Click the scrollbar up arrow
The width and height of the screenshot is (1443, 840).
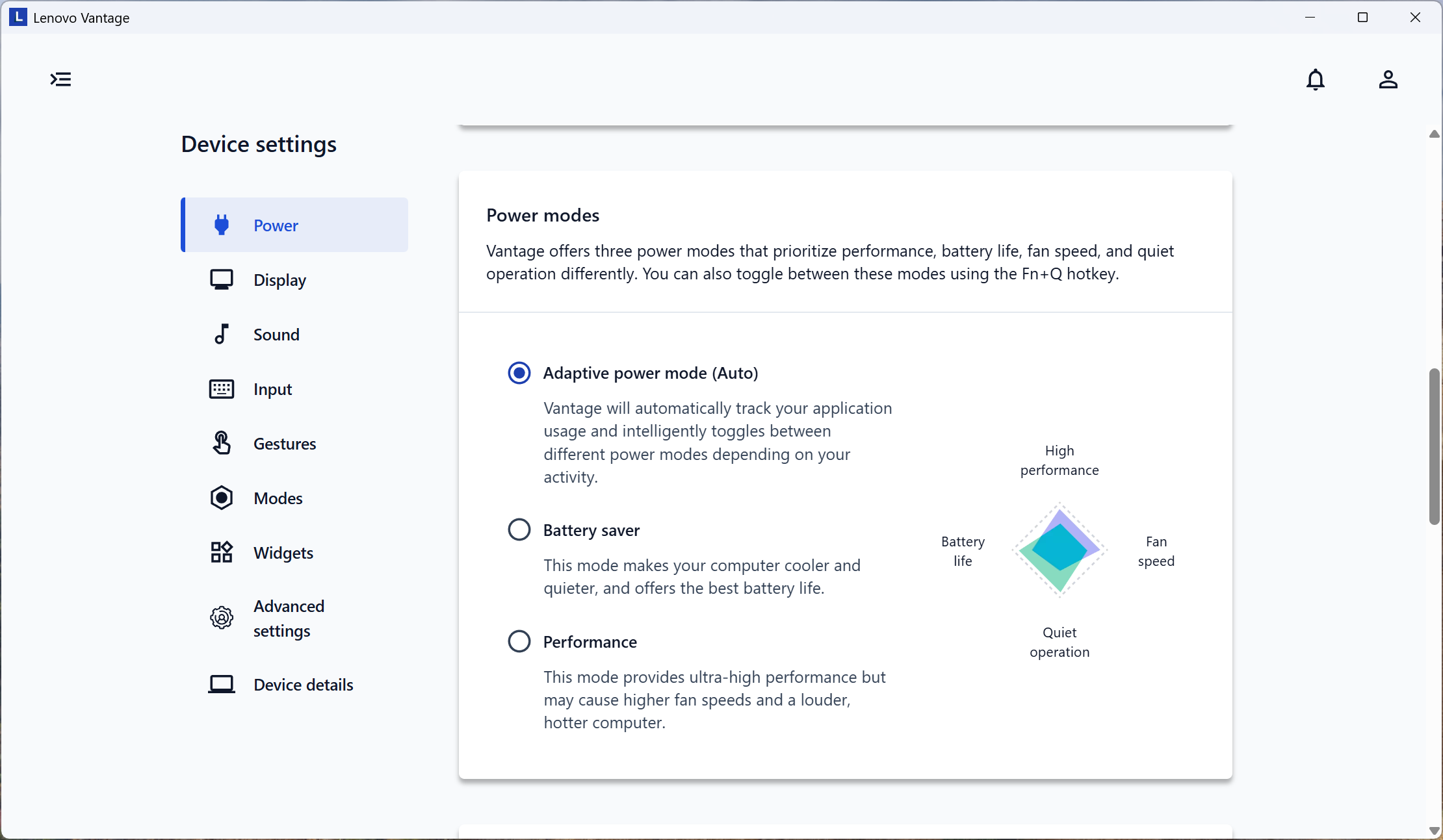(1434, 134)
